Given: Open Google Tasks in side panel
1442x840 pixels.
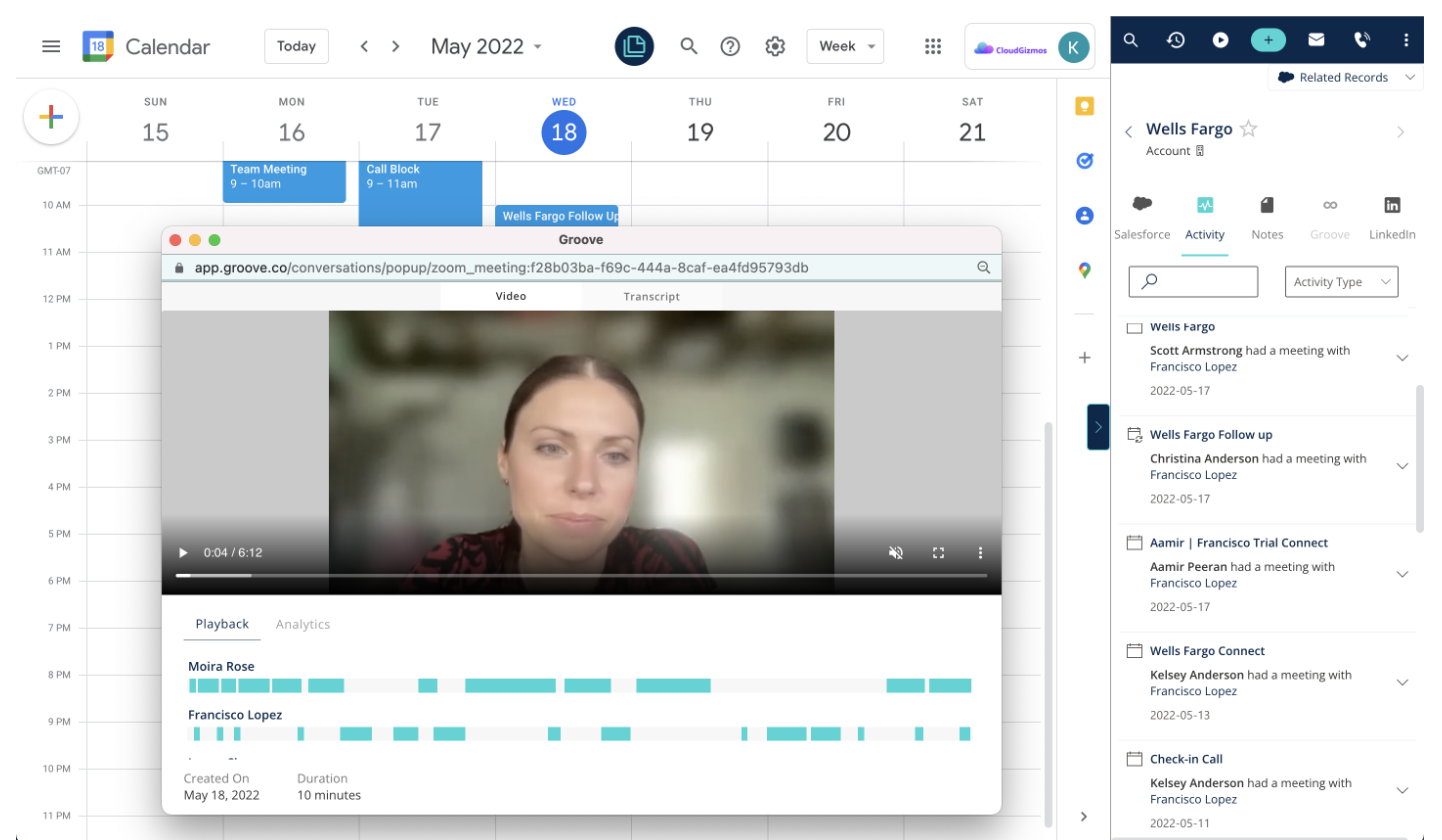Looking at the screenshot, I should pos(1084,161).
